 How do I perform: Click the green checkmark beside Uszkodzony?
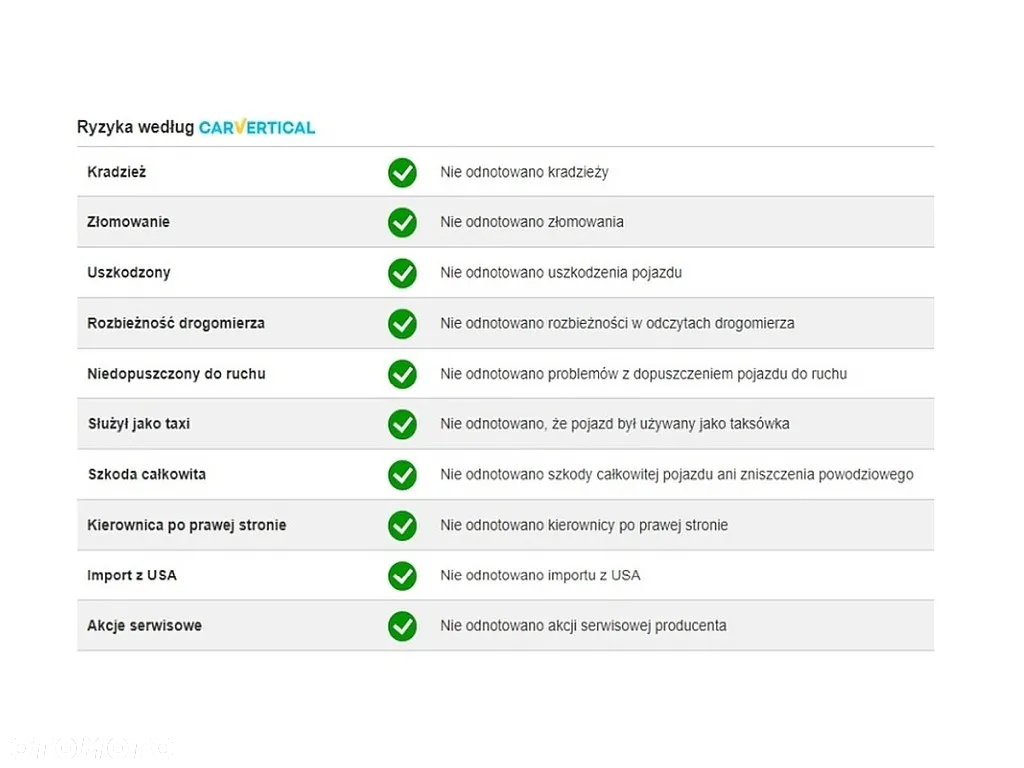coord(402,273)
